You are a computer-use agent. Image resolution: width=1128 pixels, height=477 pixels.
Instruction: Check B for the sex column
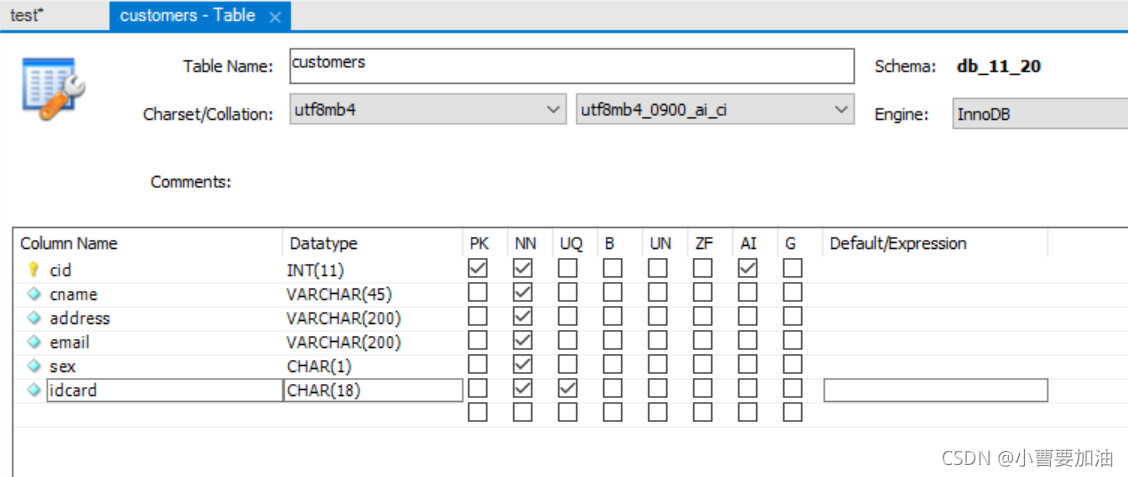point(613,365)
